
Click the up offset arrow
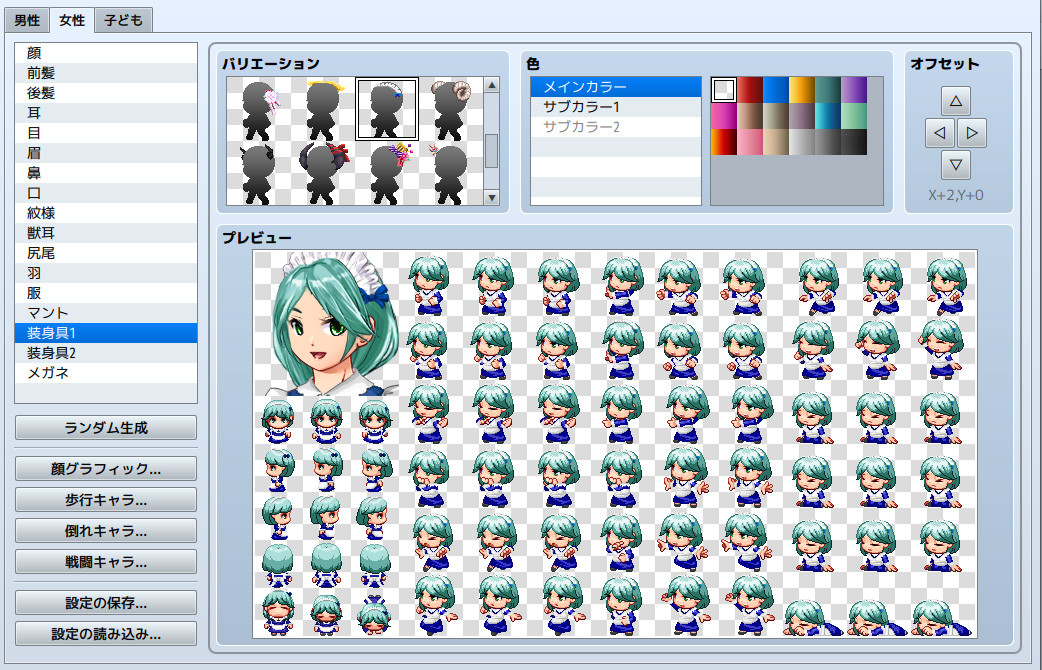(x=957, y=100)
